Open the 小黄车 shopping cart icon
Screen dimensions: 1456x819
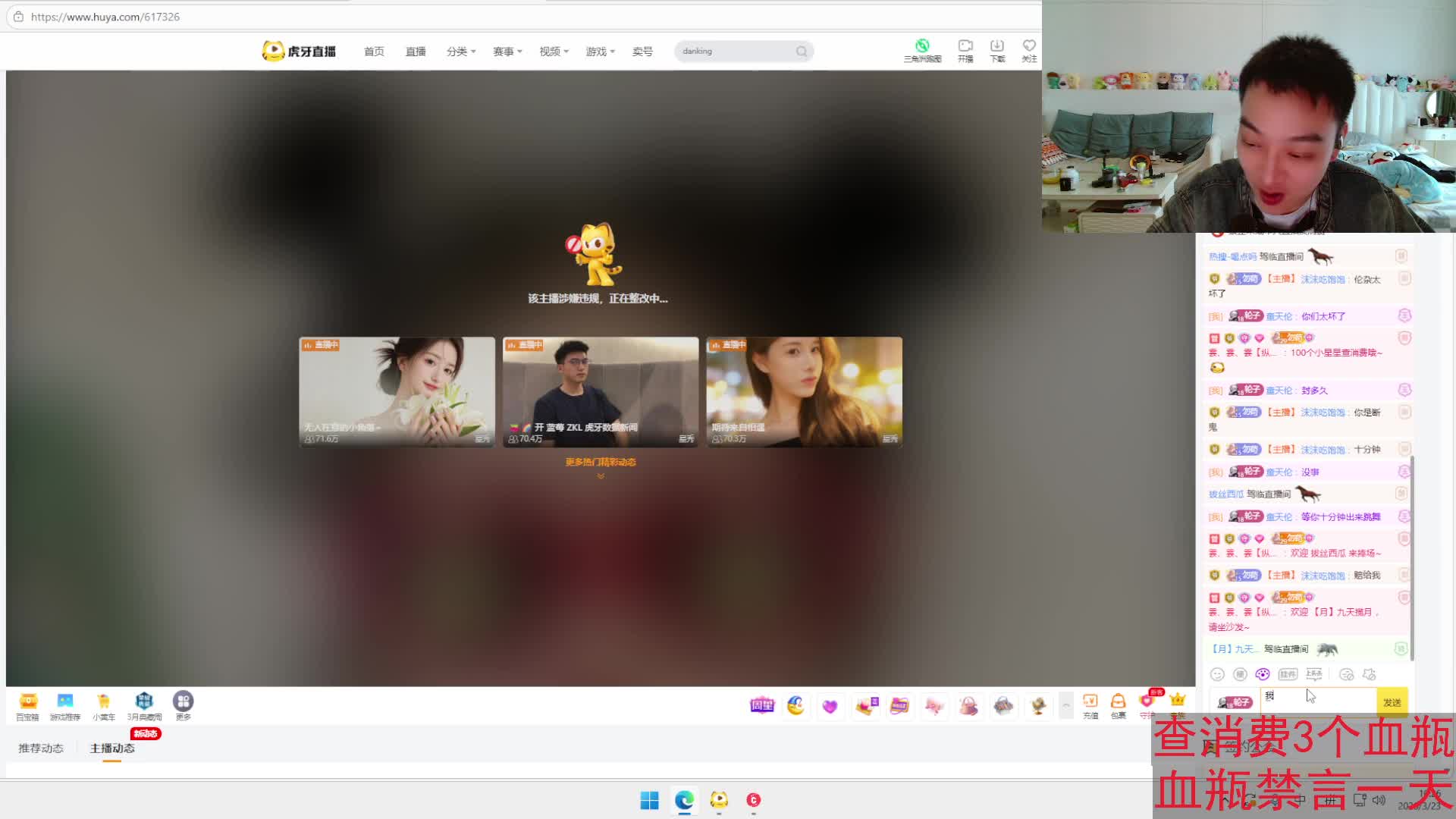point(104,701)
